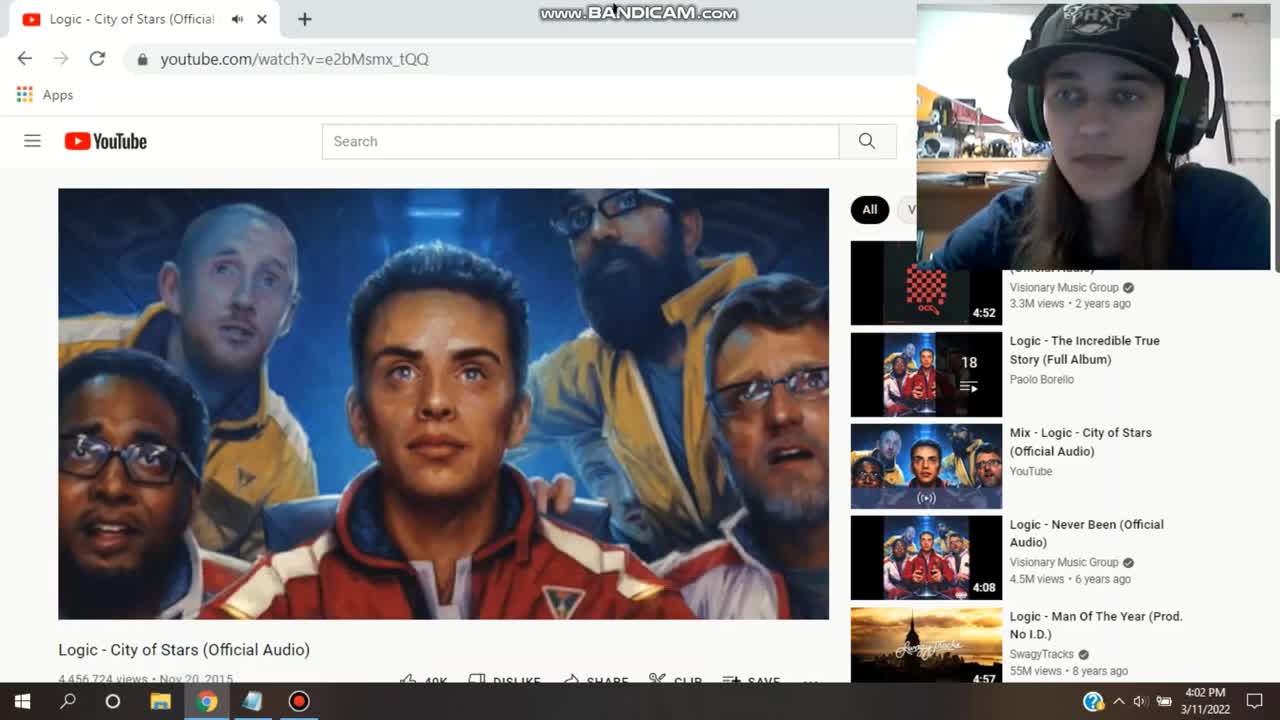Mute the tab via speaker icon
This screenshot has width=1280, height=720.
point(237,19)
